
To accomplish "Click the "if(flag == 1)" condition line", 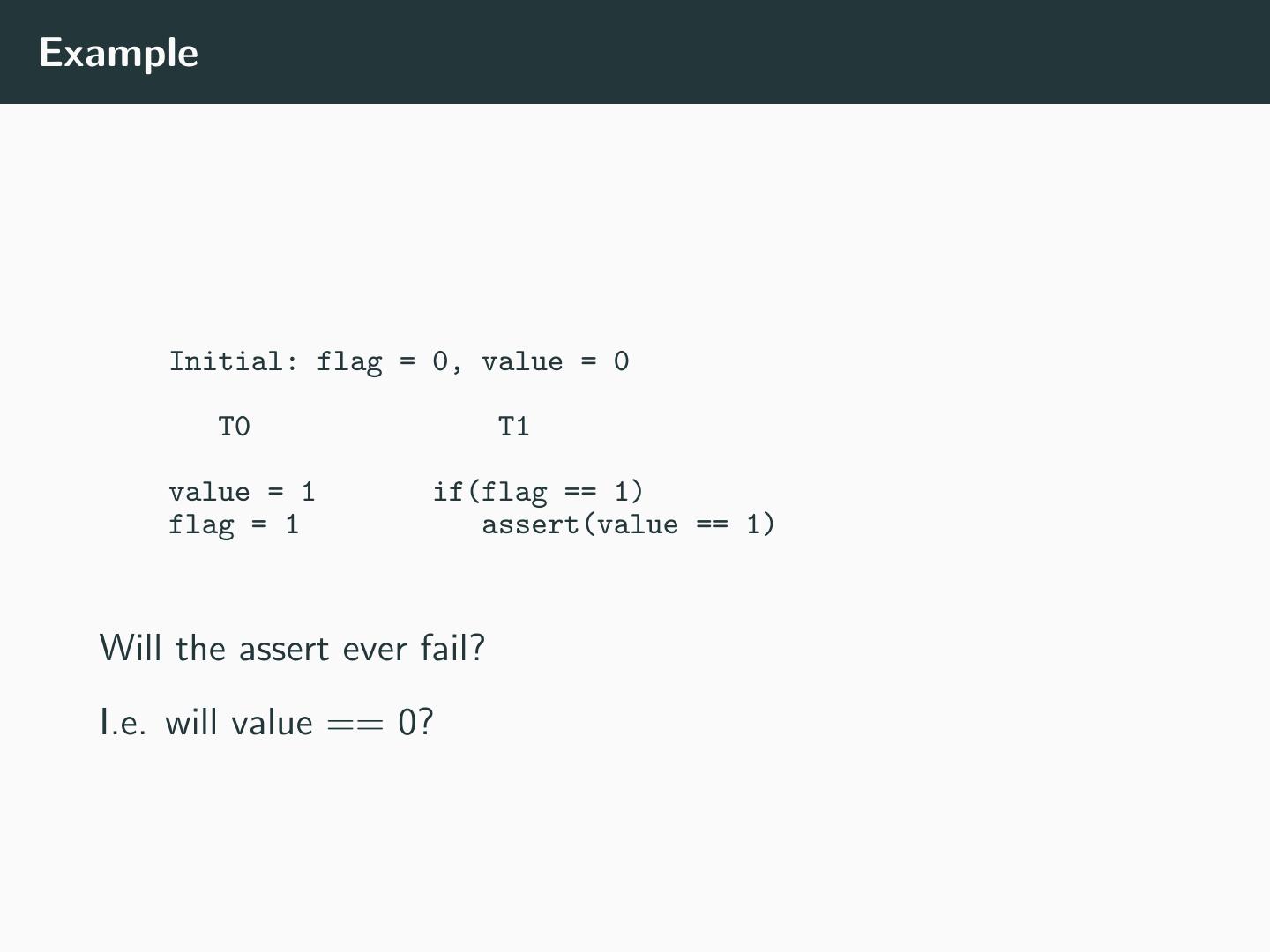I will click(538, 492).
